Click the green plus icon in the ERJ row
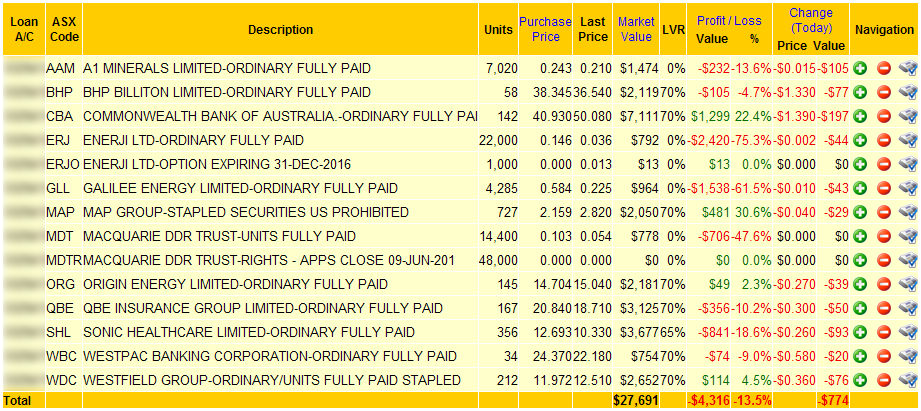The height and width of the screenshot is (411, 921). tap(861, 140)
